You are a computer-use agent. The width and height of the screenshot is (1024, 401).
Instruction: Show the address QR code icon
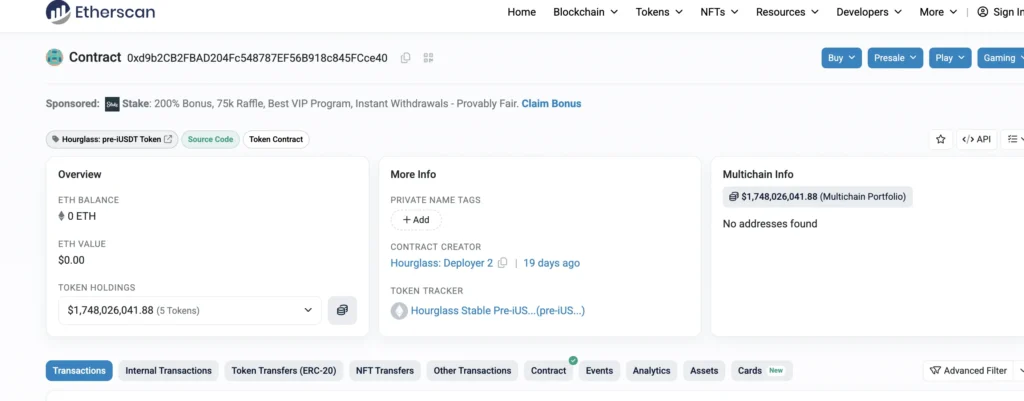[428, 58]
